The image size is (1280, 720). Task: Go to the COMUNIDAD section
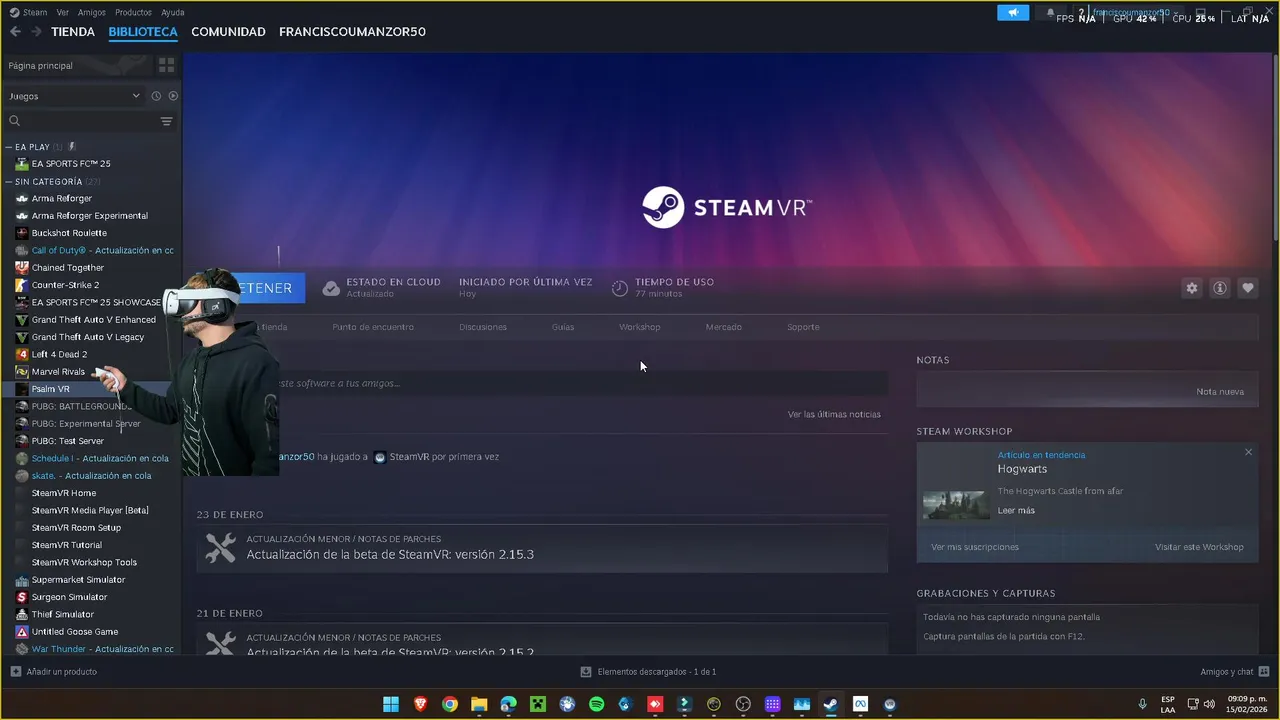pos(228,32)
